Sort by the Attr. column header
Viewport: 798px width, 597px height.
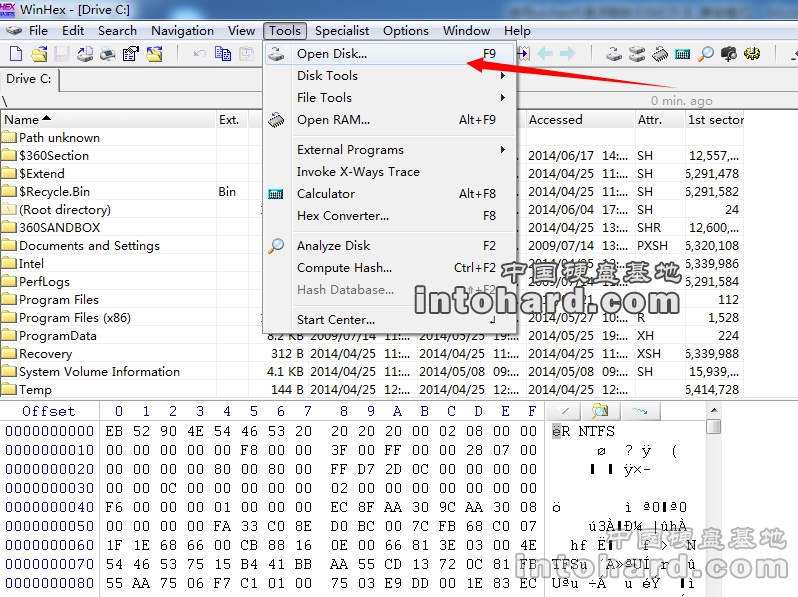click(x=660, y=120)
